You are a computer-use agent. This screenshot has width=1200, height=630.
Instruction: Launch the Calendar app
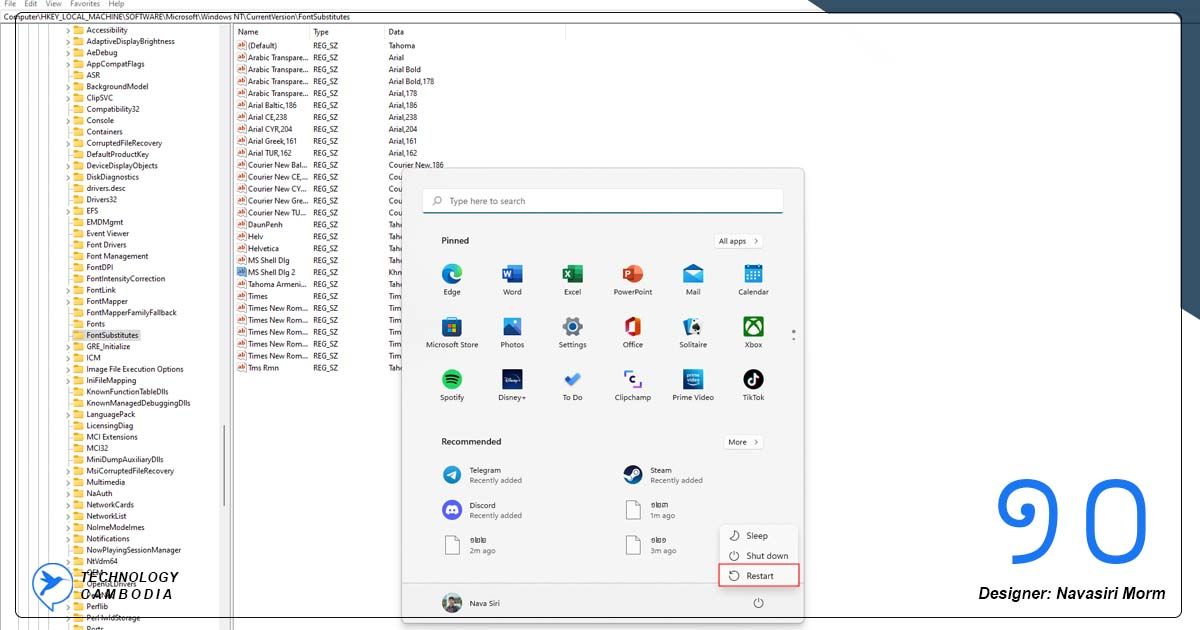pyautogui.click(x=753, y=274)
